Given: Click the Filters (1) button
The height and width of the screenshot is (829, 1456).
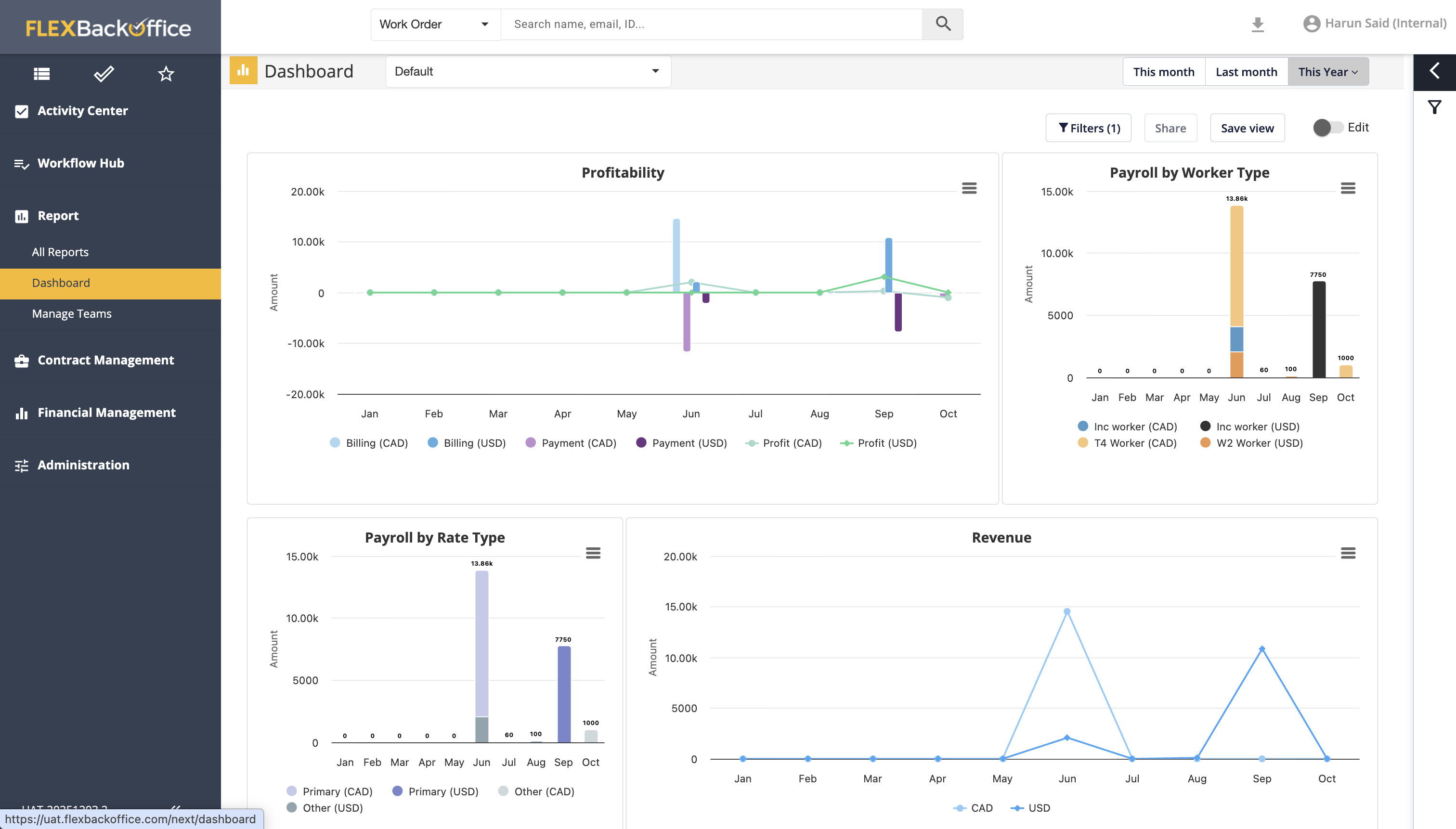Looking at the screenshot, I should point(1088,128).
